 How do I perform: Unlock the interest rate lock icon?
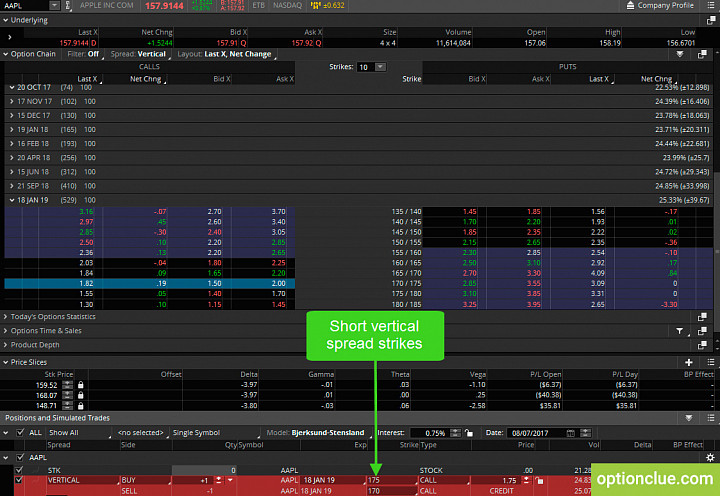468,433
